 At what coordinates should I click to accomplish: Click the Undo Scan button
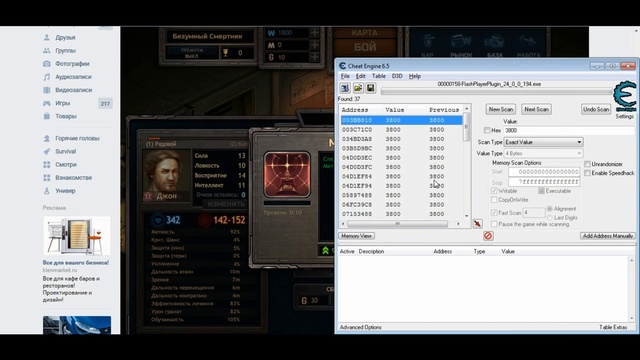(x=596, y=109)
